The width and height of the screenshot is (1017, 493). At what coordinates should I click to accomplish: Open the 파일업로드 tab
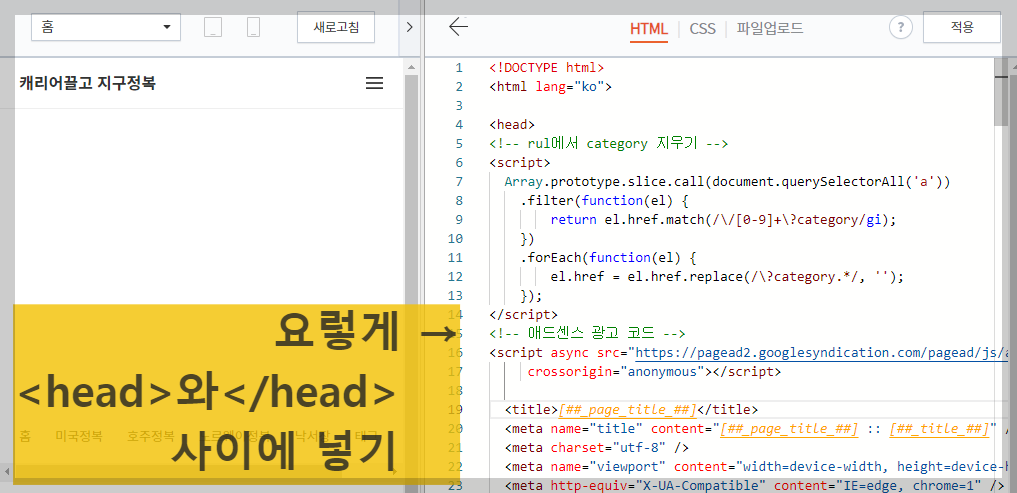(x=769, y=28)
